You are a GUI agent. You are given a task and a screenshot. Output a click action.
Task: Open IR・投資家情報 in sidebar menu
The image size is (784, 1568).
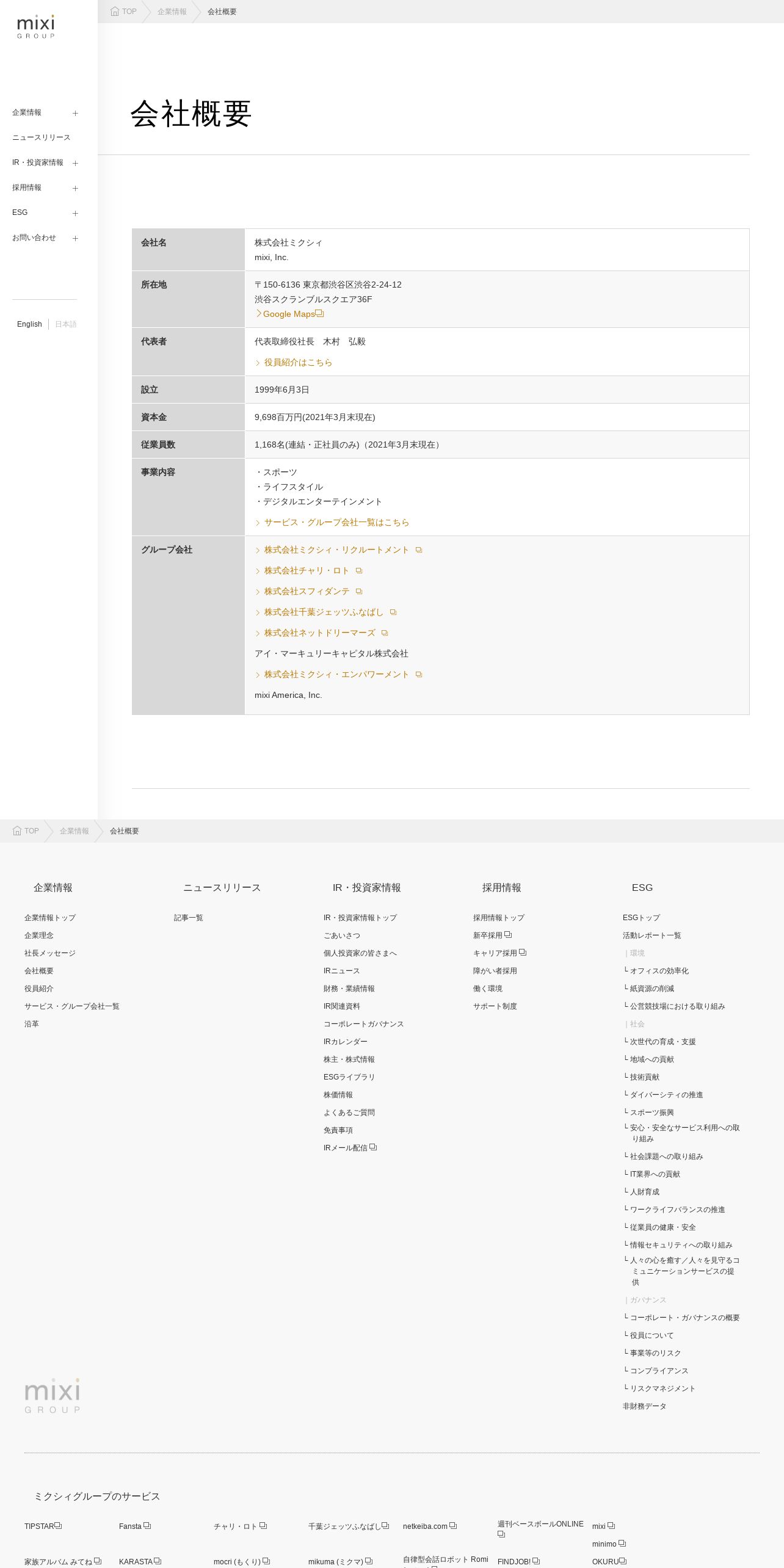pyautogui.click(x=38, y=162)
